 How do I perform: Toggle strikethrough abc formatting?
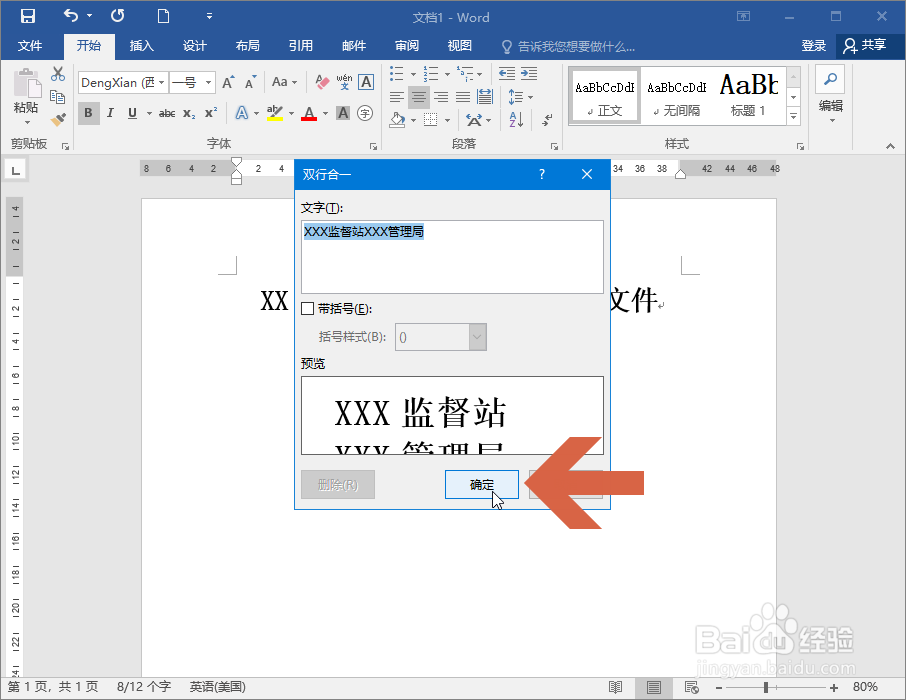(167, 113)
